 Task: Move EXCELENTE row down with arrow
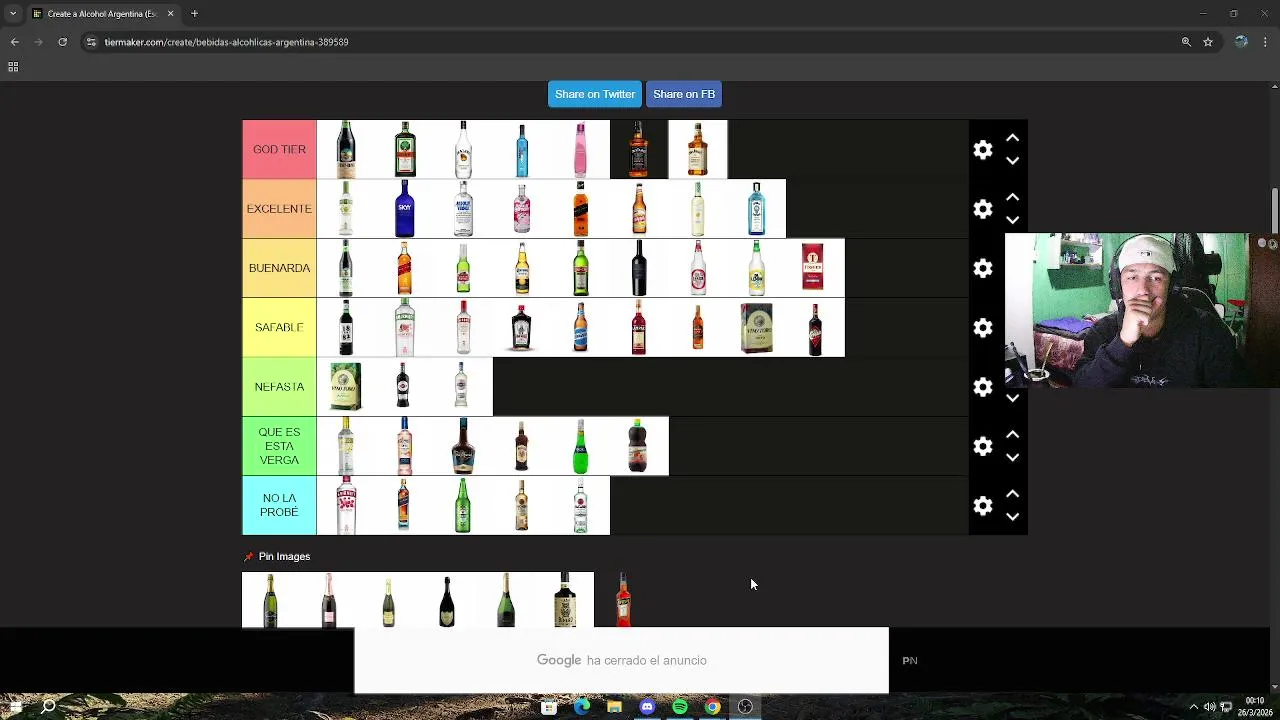(x=1012, y=220)
